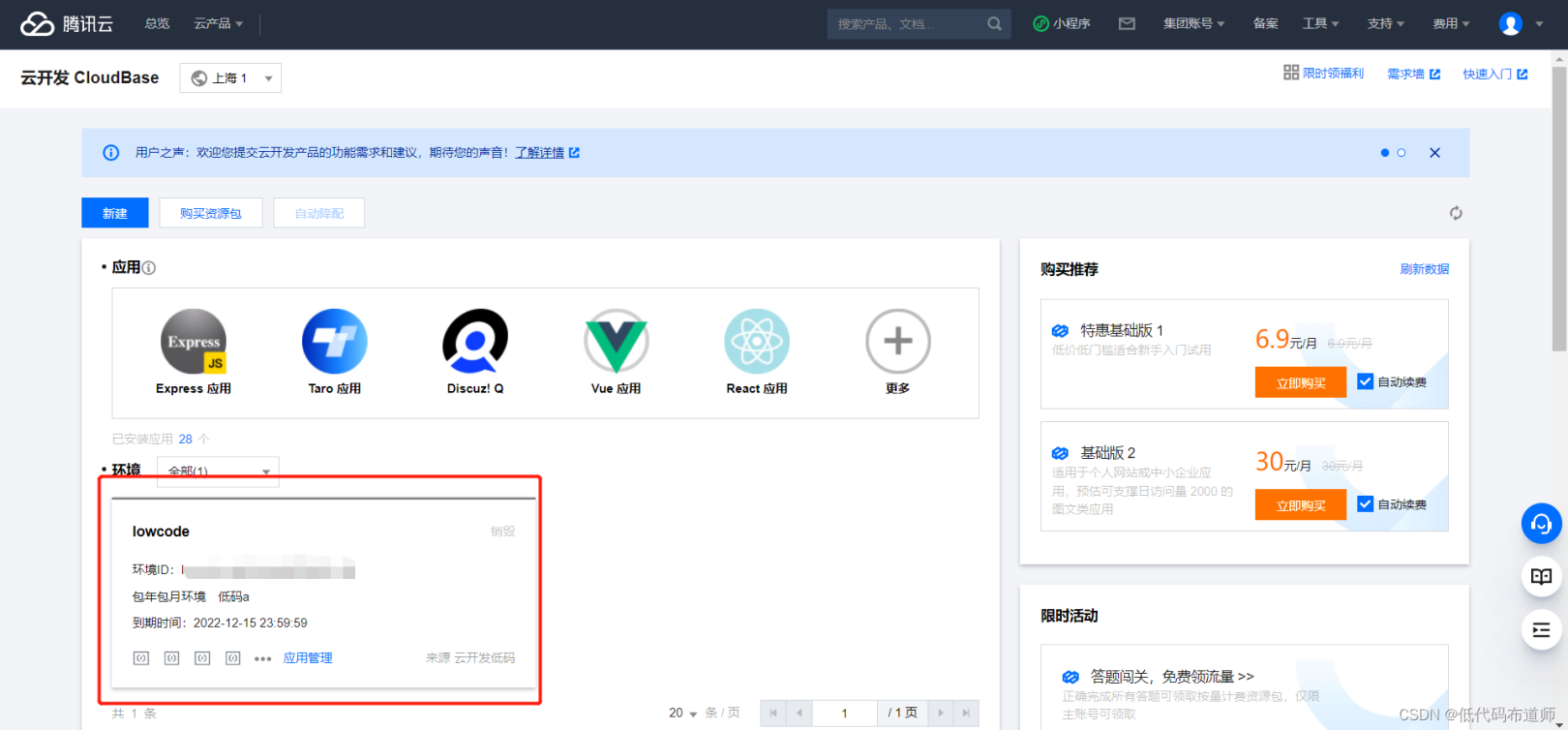Click the refresh icon beside 自动降配
Viewport: 1568px width, 730px height.
[x=1456, y=213]
